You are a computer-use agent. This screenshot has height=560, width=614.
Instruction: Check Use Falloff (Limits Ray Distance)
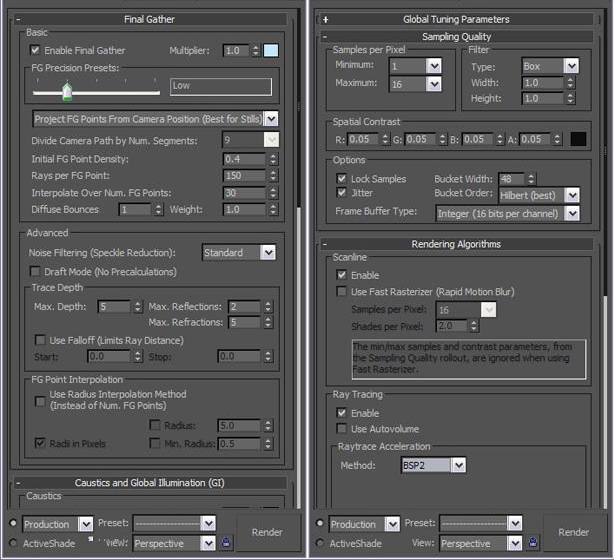40,340
